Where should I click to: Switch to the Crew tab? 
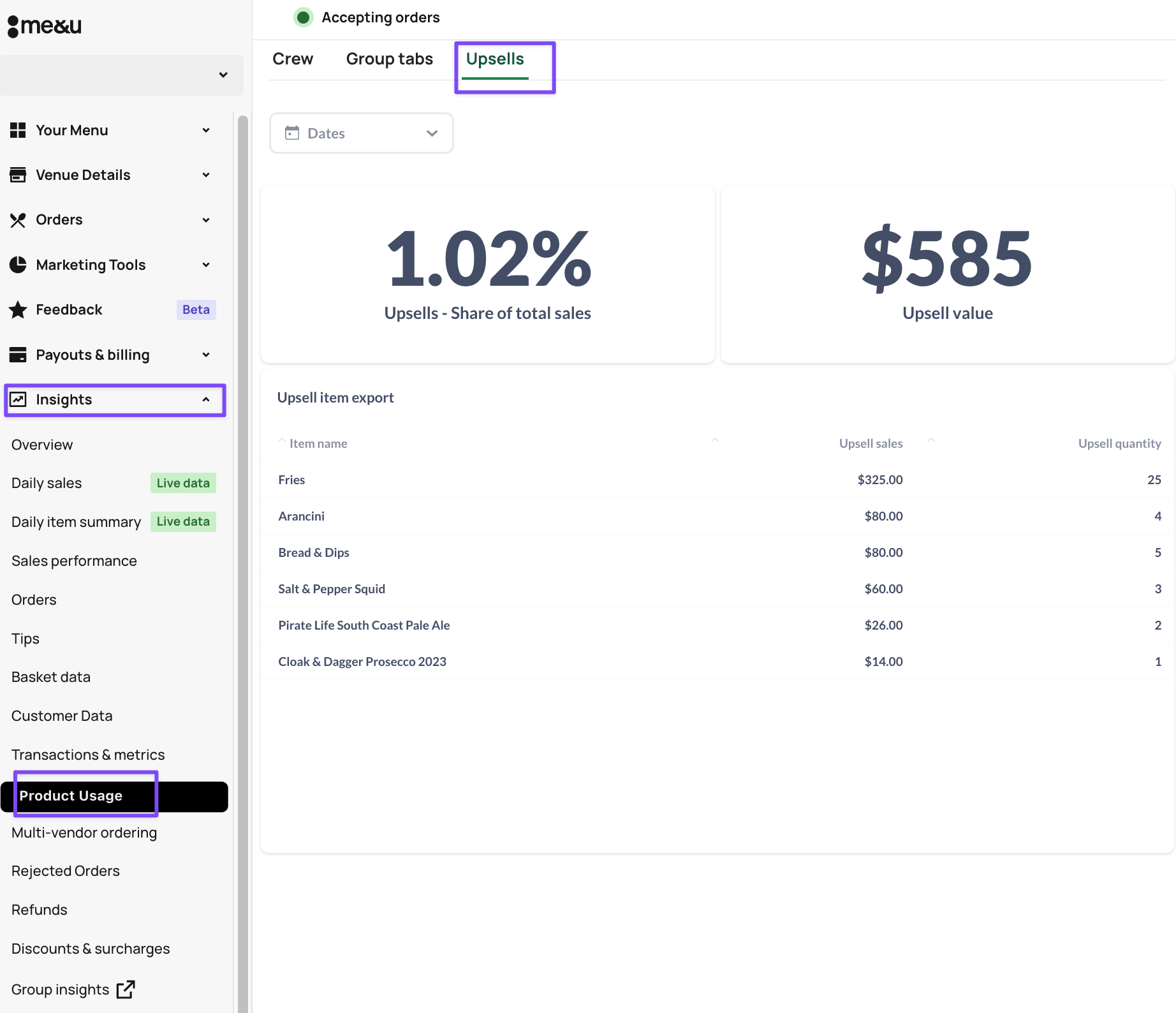coord(293,59)
